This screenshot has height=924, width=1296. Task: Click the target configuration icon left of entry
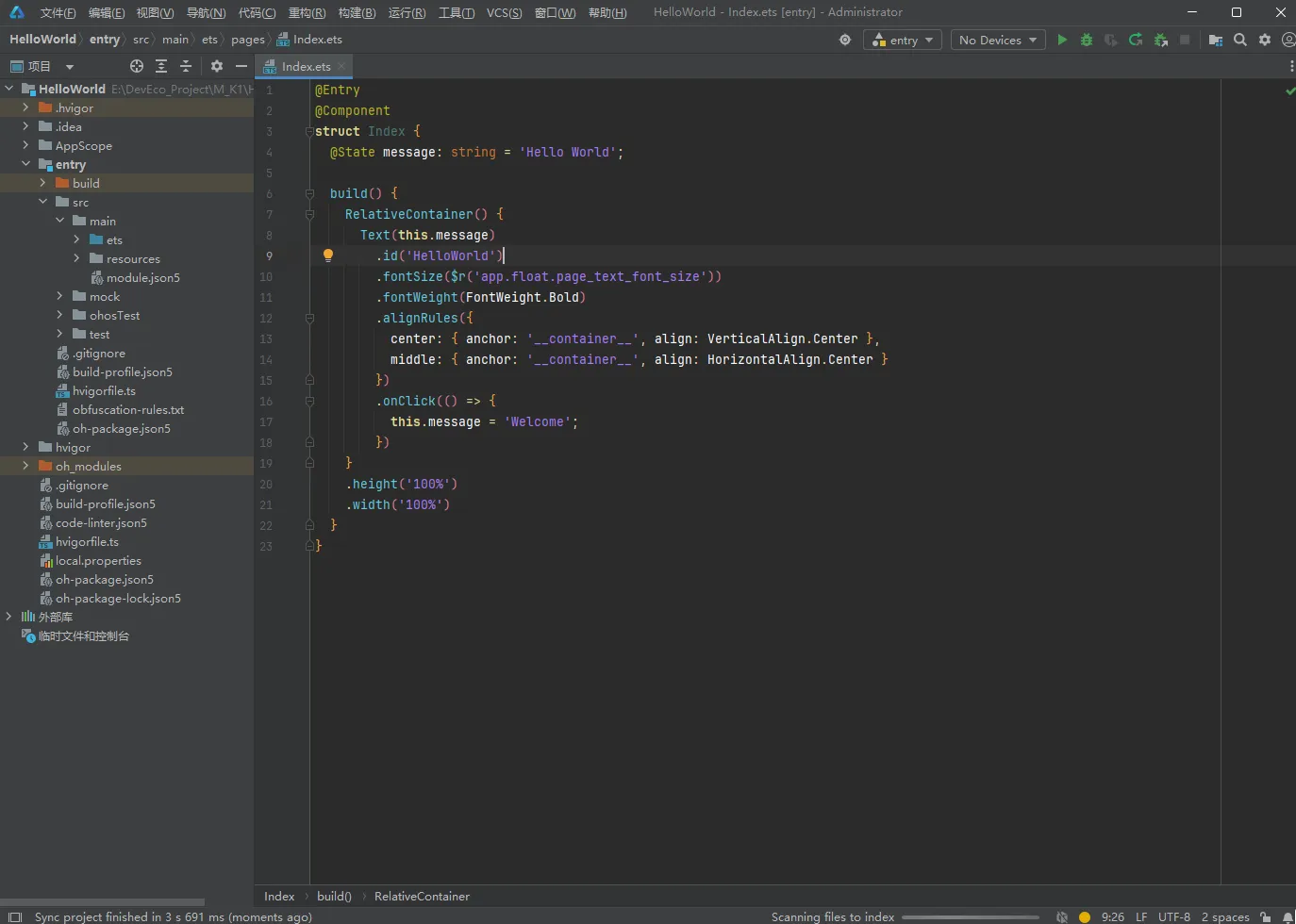pyautogui.click(x=845, y=40)
